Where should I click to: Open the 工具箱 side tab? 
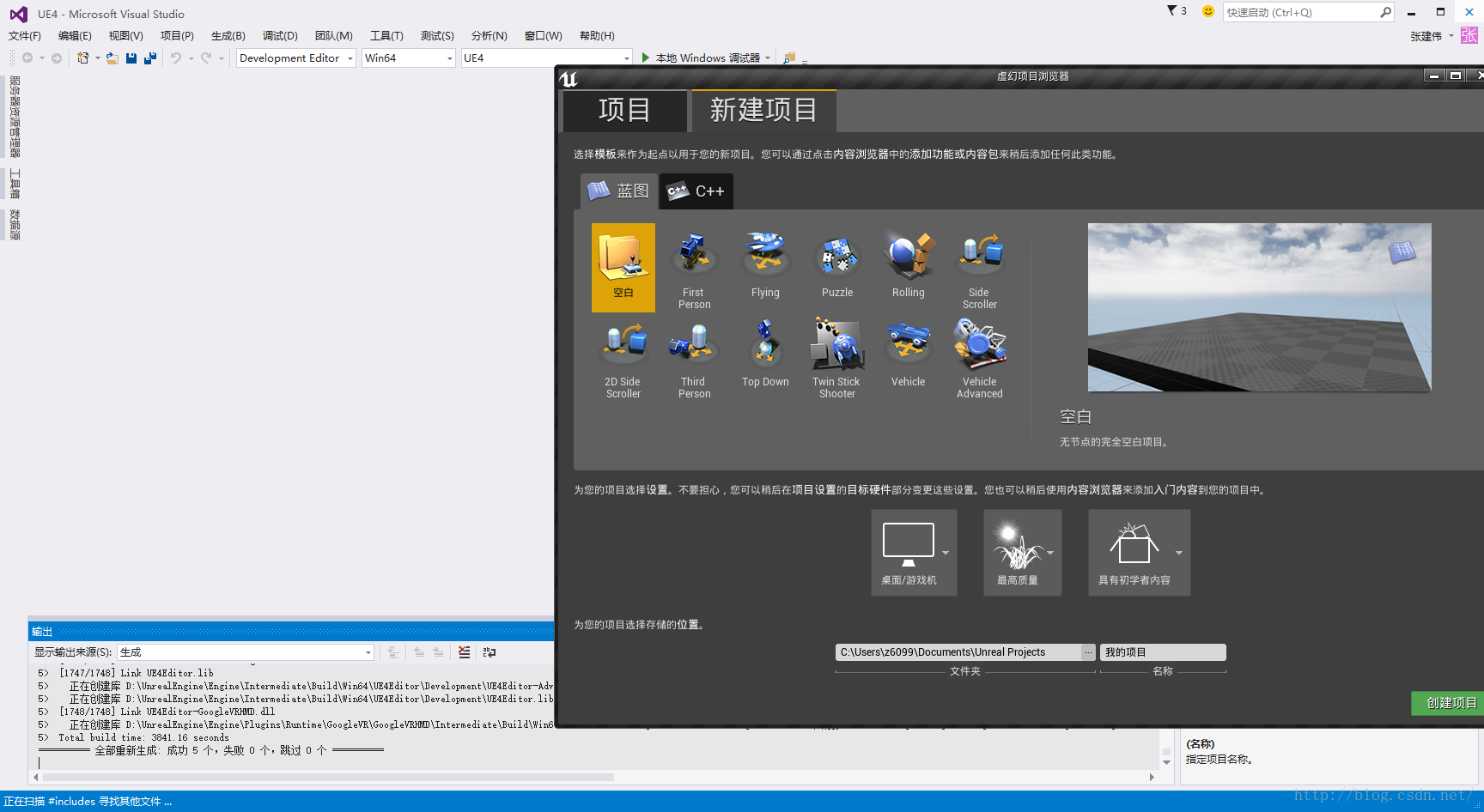point(15,185)
